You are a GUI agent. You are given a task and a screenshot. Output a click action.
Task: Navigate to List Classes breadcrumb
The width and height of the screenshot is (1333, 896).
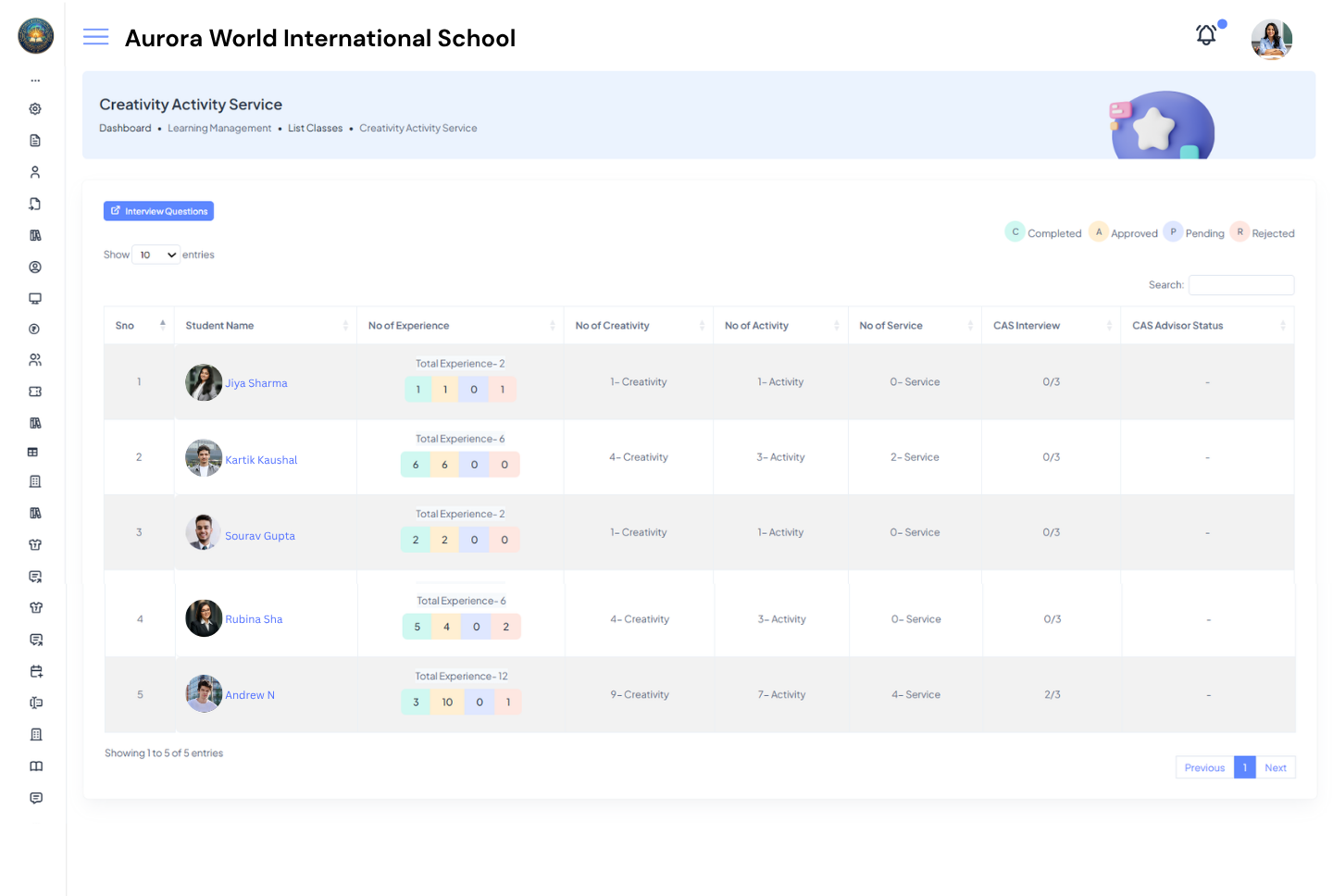click(x=315, y=129)
